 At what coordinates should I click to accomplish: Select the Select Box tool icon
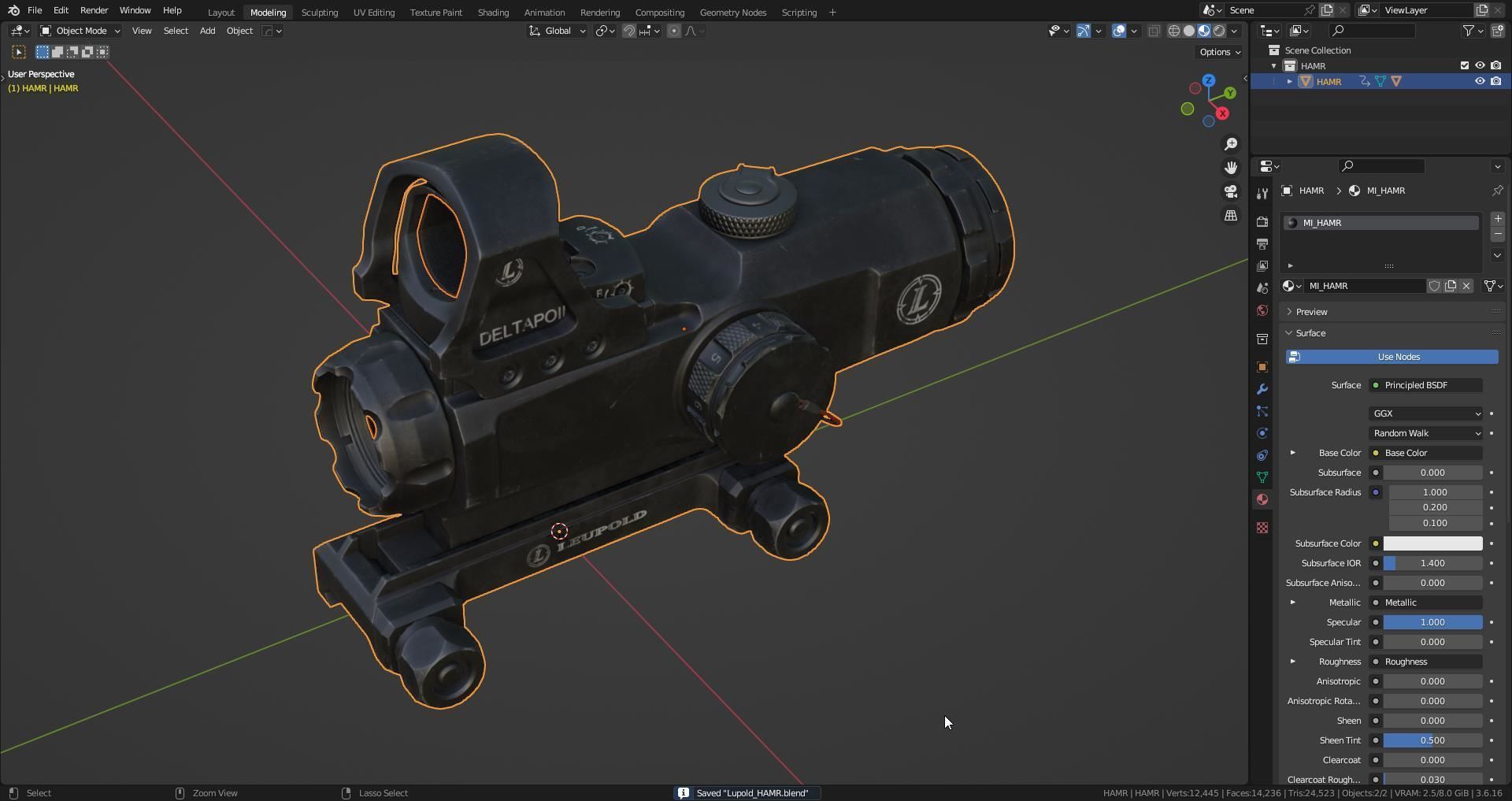[19, 52]
